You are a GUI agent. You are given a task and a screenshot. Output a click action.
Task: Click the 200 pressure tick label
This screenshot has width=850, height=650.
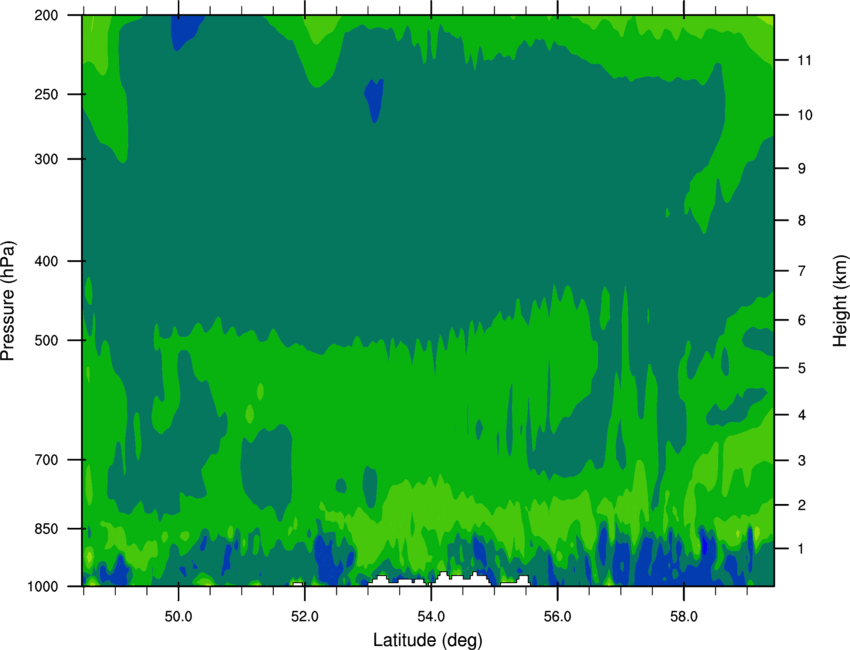pos(47,15)
